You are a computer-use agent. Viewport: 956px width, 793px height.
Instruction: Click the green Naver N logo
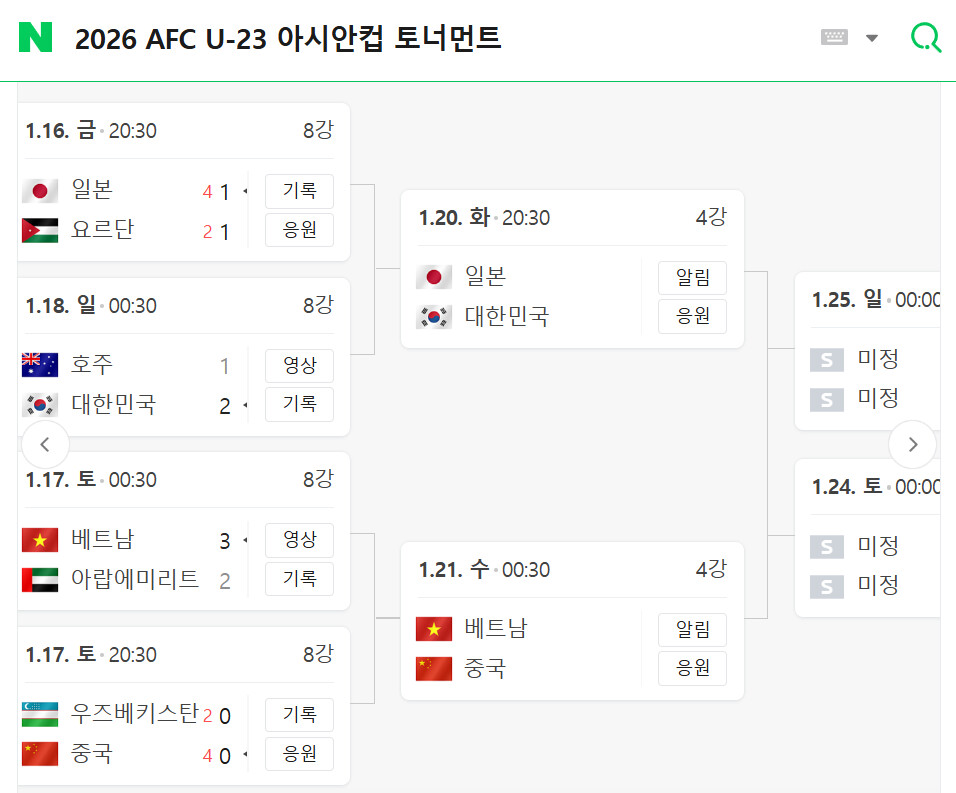tap(35, 37)
